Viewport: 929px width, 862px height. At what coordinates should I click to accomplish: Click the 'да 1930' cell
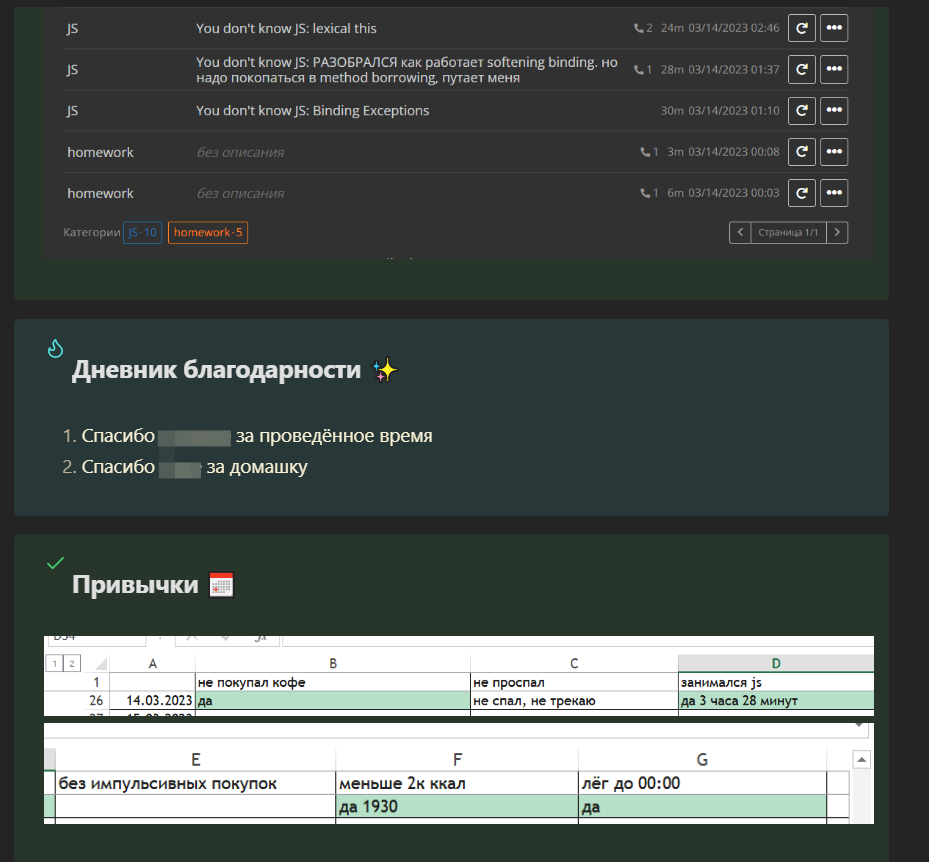click(457, 806)
